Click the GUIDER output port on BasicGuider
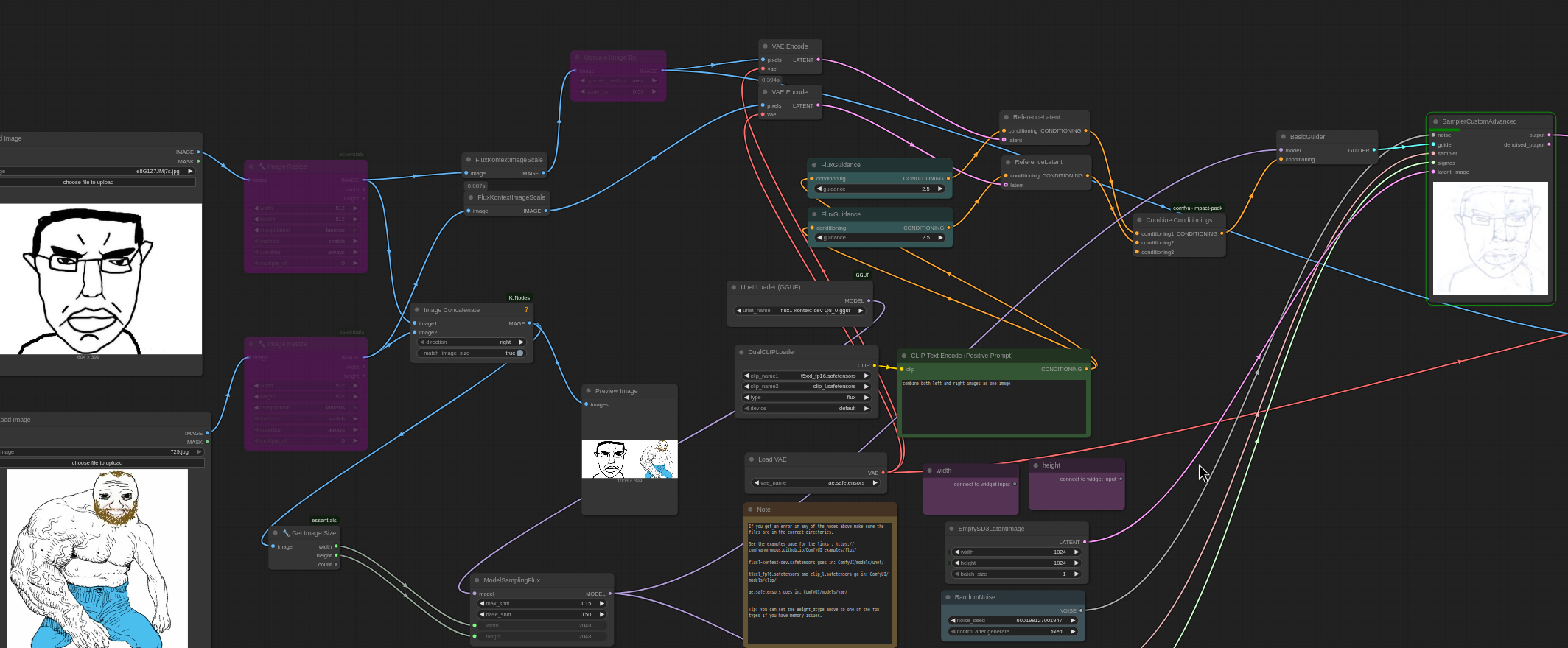1568x648 pixels. [1373, 150]
